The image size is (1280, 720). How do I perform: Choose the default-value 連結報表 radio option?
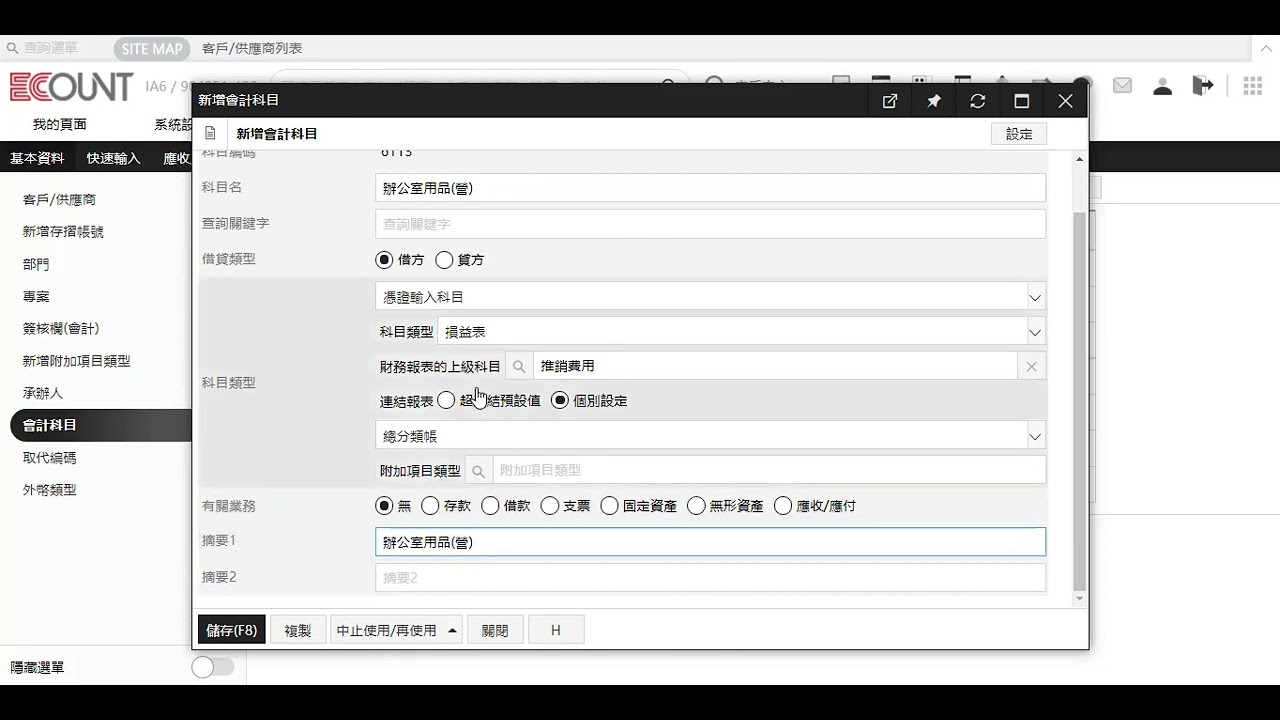(x=446, y=400)
